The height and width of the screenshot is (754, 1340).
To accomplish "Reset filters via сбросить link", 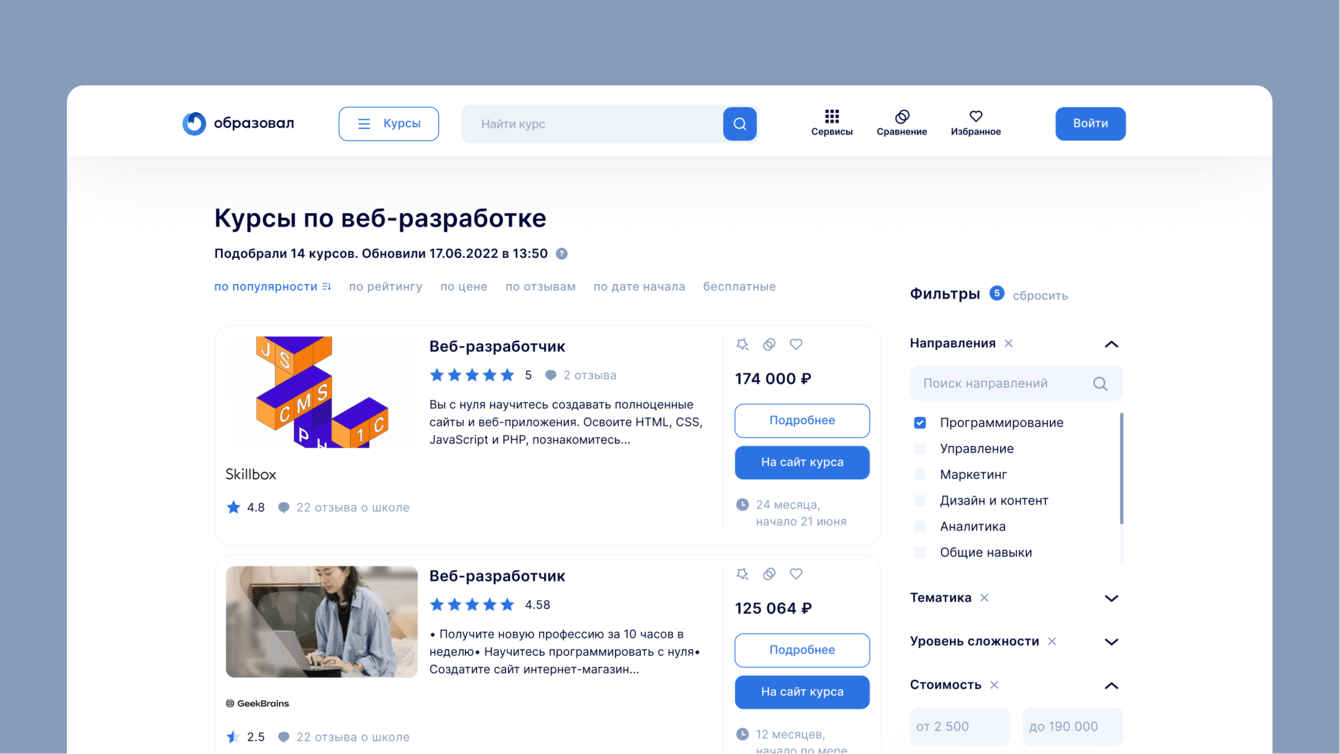I will (1040, 296).
